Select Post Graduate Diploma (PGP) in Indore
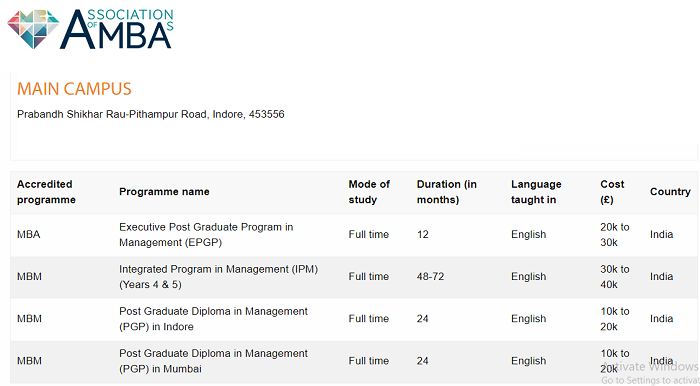The height and width of the screenshot is (386, 700). 354,319
